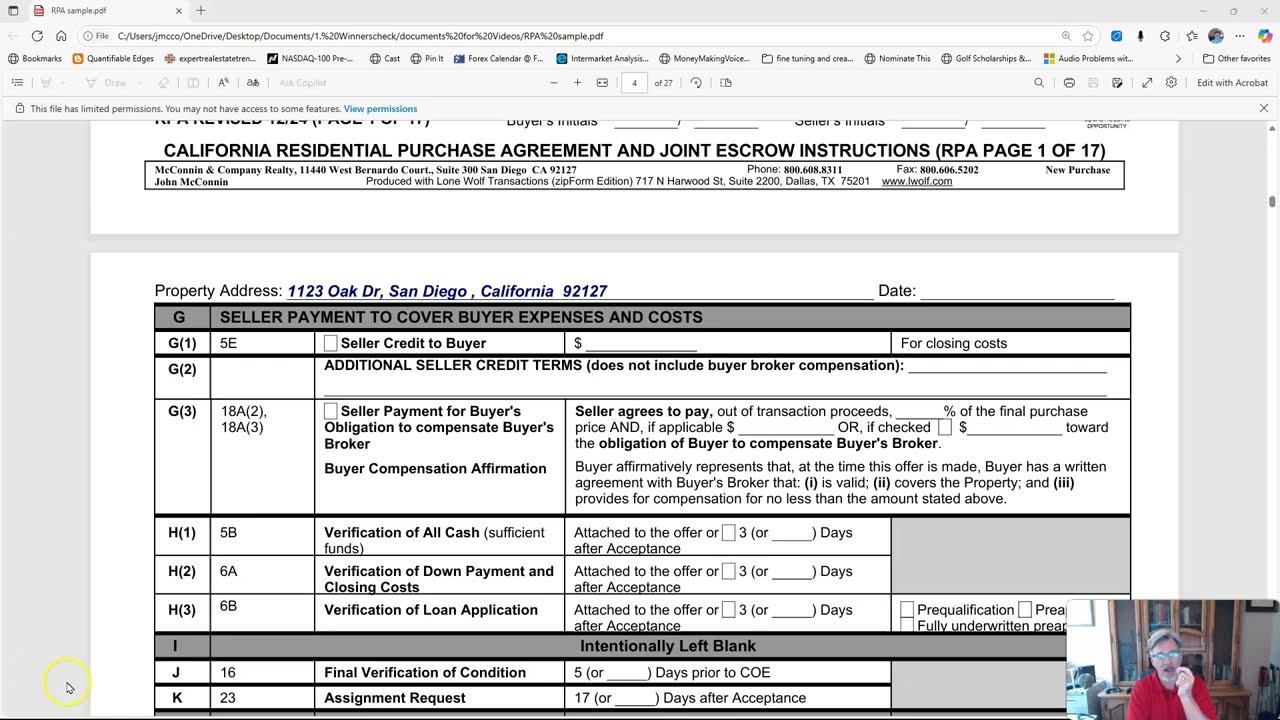
Task: Follow the www.lwolf.com link
Action: tap(916, 182)
